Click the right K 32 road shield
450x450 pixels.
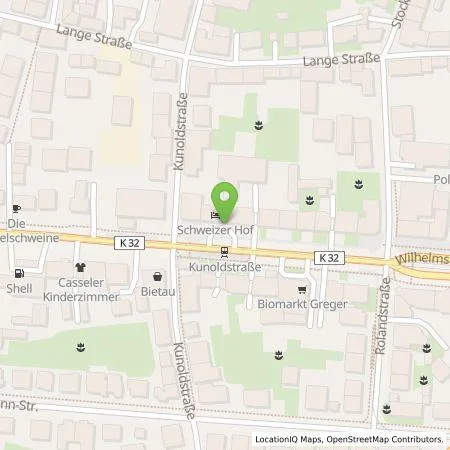(329, 258)
